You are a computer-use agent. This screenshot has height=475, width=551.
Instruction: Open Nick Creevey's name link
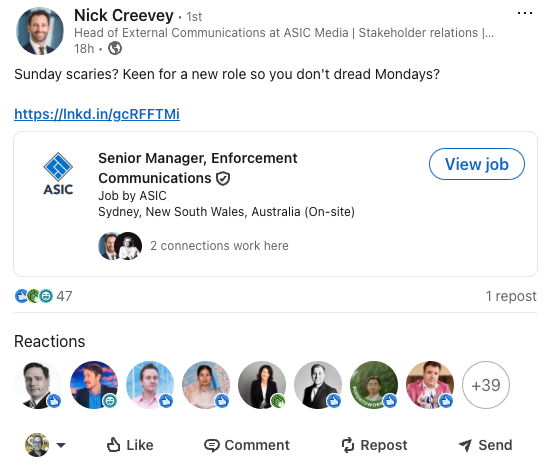124,15
